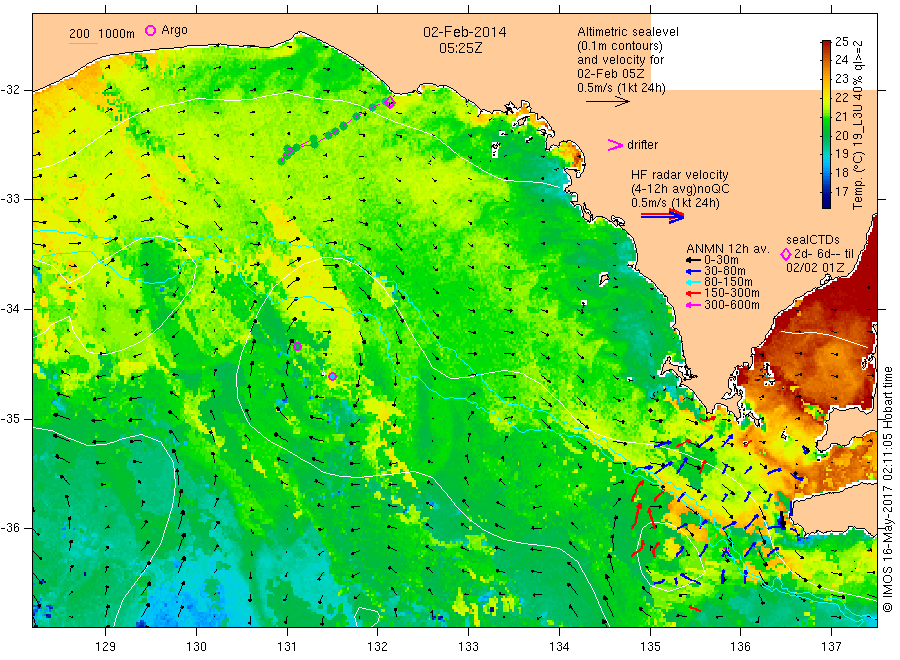Screen dimensions: 900x660
Task: Click the "200 1000m" isobath legend text
Action: click(102, 34)
